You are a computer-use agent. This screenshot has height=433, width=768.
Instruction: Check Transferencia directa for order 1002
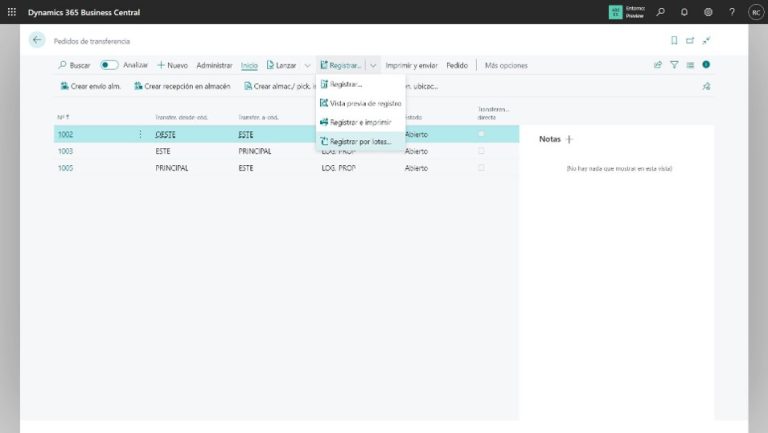tap(481, 134)
